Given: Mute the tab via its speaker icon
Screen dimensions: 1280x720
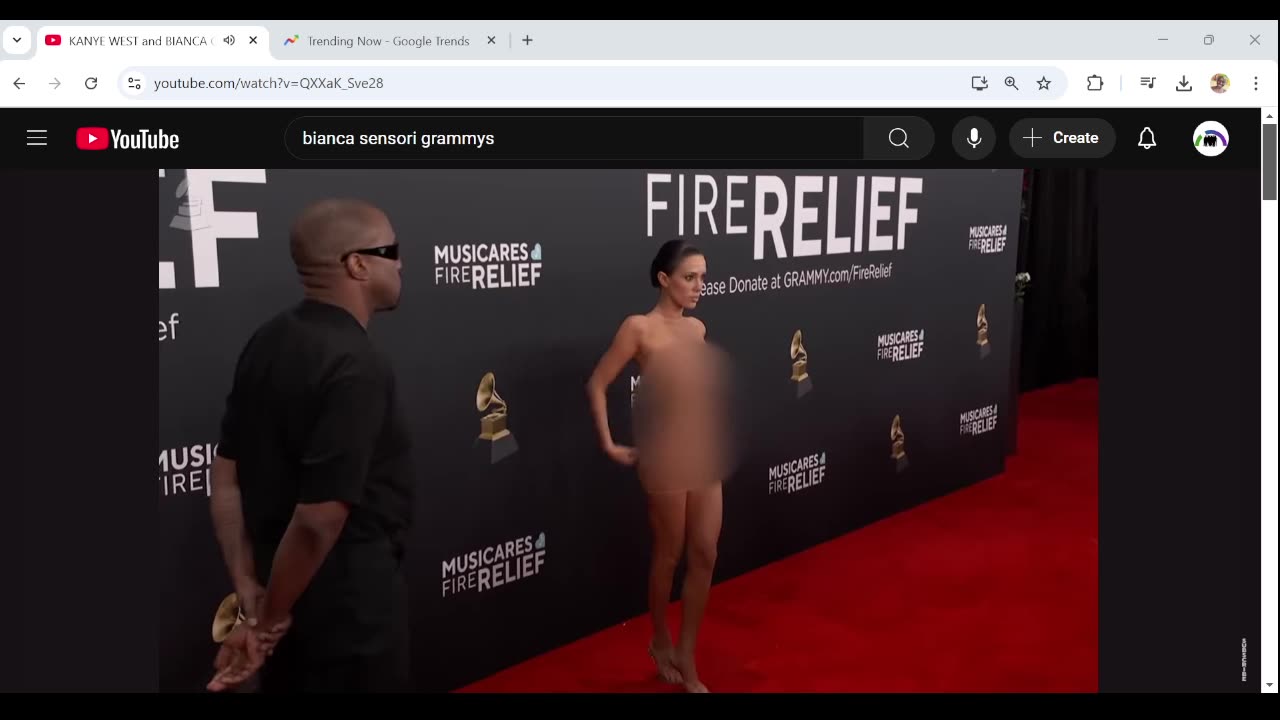Looking at the screenshot, I should point(229,40).
